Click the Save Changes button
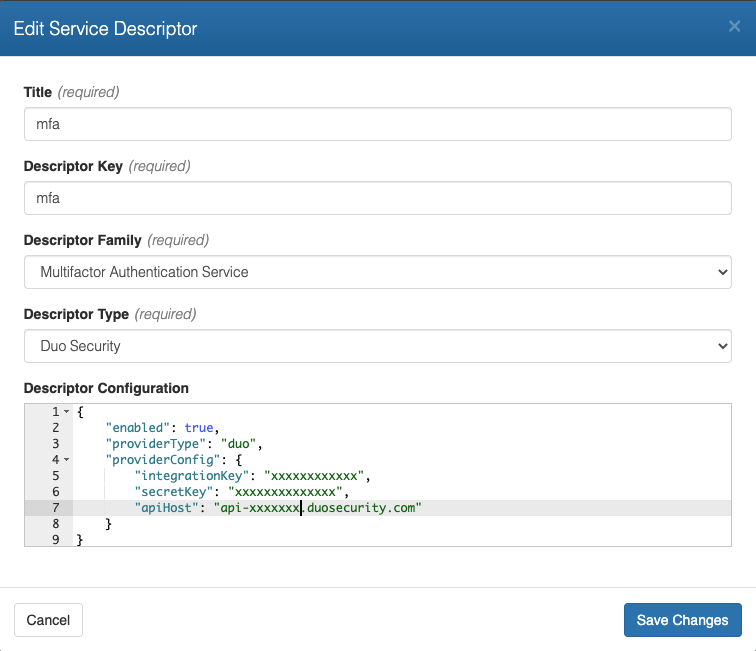The image size is (756, 651). pos(682,620)
